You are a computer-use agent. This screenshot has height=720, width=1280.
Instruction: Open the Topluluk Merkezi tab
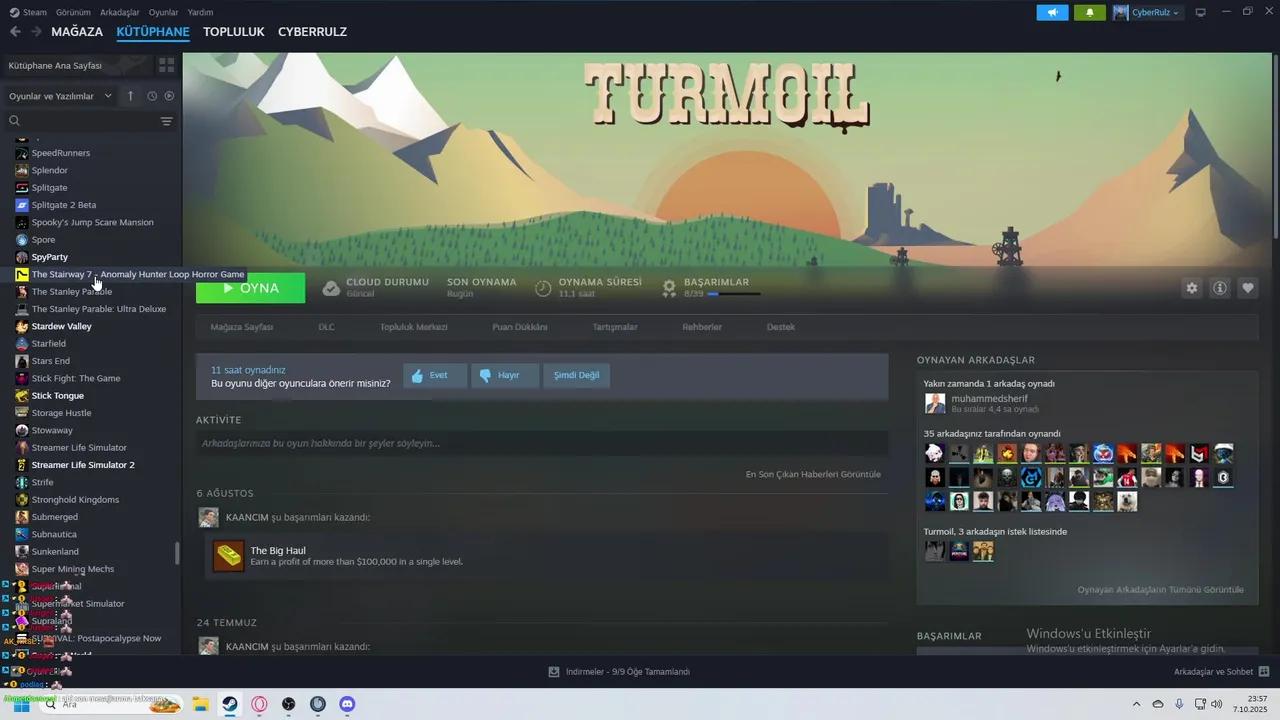[413, 327]
